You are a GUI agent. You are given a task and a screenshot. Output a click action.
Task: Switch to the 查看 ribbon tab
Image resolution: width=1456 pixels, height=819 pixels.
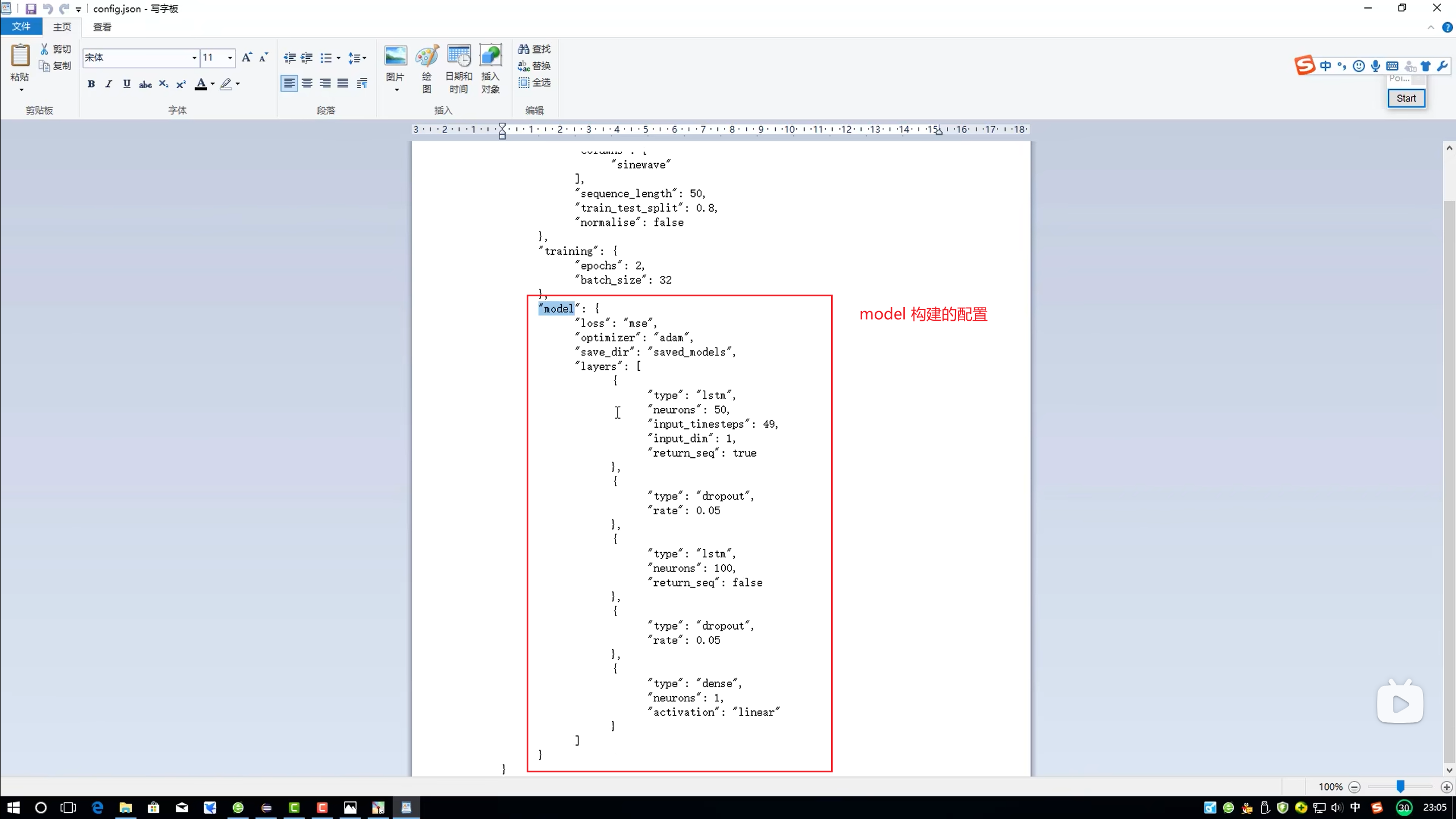(102, 27)
